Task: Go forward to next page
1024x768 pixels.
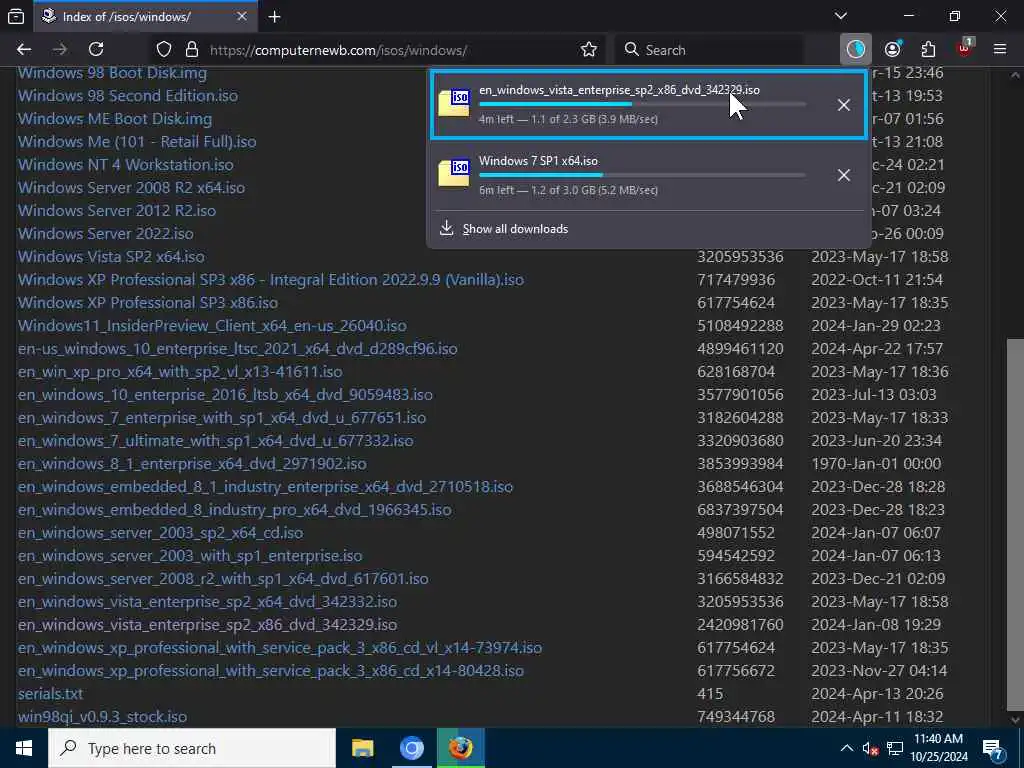Action: point(60,50)
